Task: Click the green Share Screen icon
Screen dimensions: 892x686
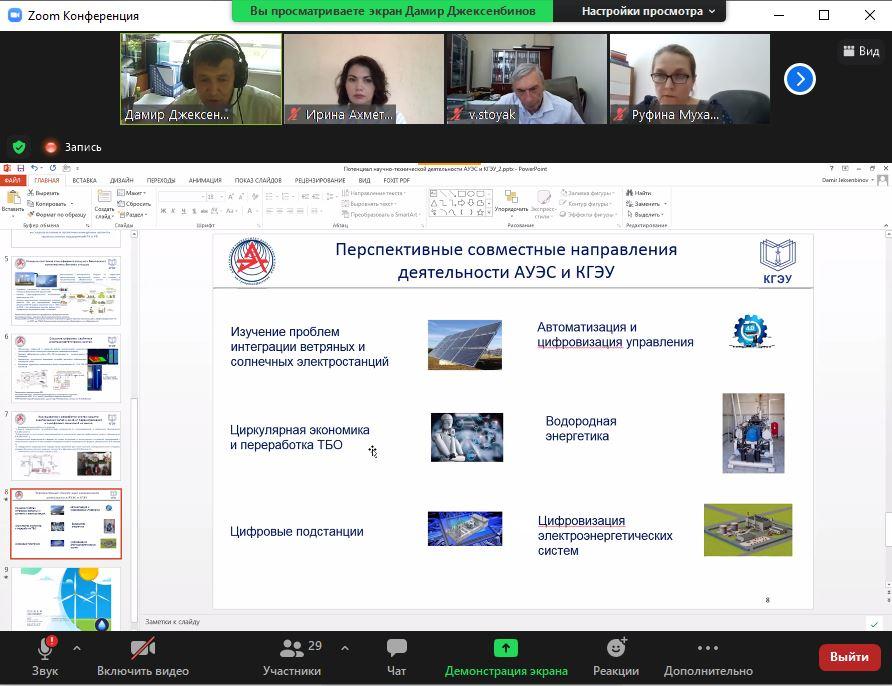Action: point(506,649)
